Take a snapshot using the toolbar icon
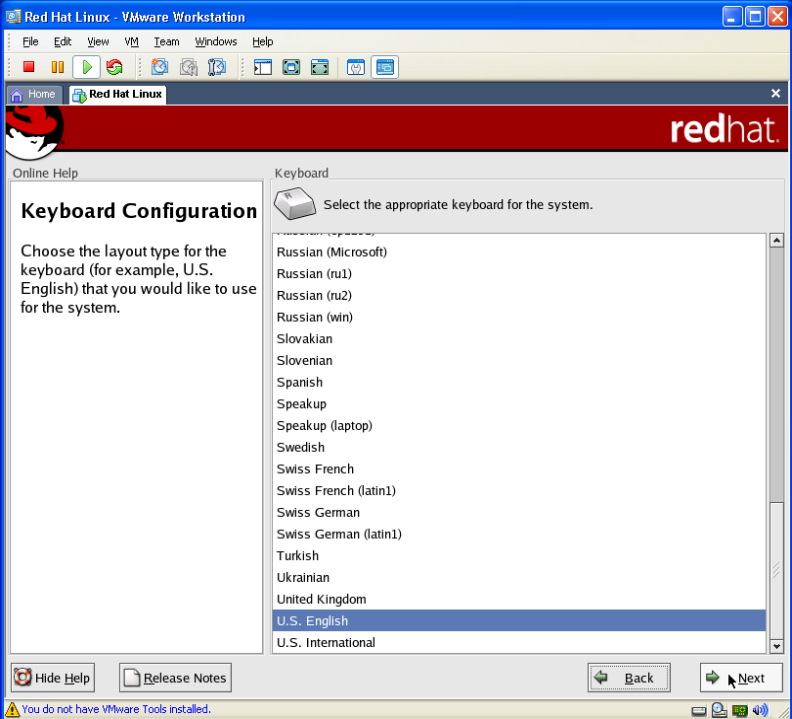 click(x=160, y=67)
